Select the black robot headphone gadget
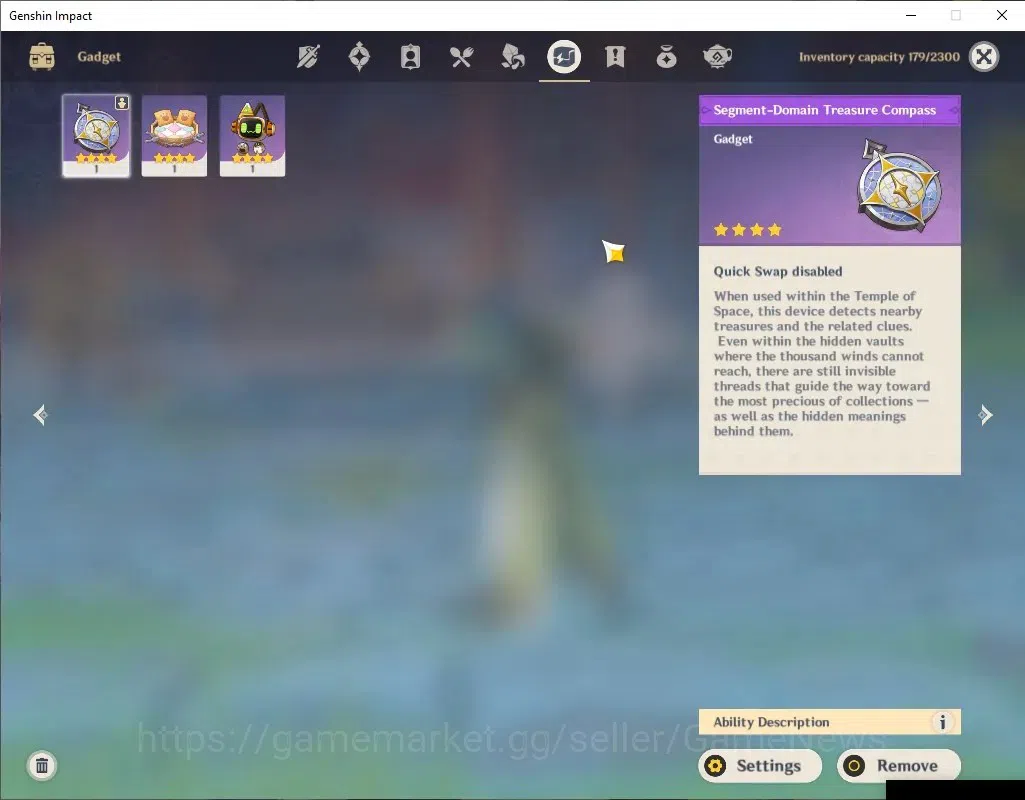The image size is (1025, 800). click(x=252, y=136)
